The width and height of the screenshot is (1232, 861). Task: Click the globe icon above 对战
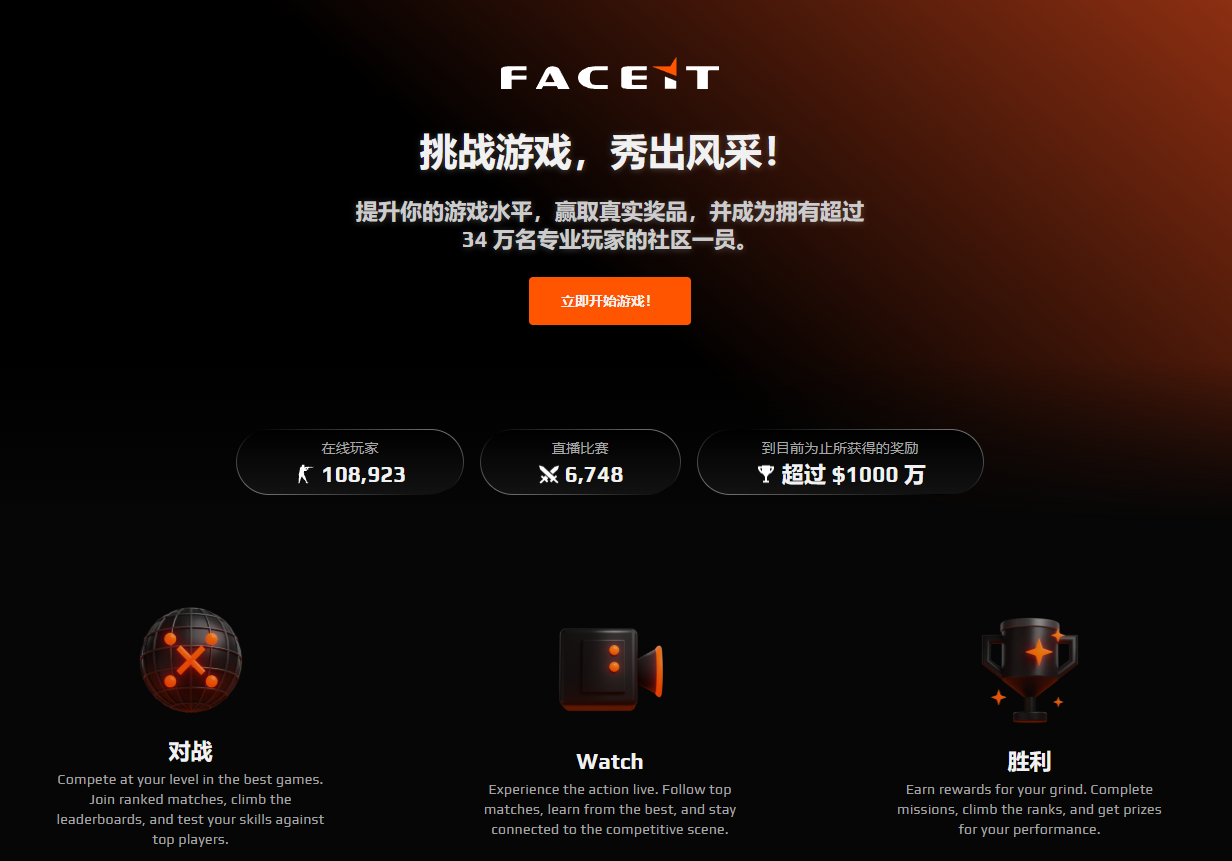(x=191, y=660)
